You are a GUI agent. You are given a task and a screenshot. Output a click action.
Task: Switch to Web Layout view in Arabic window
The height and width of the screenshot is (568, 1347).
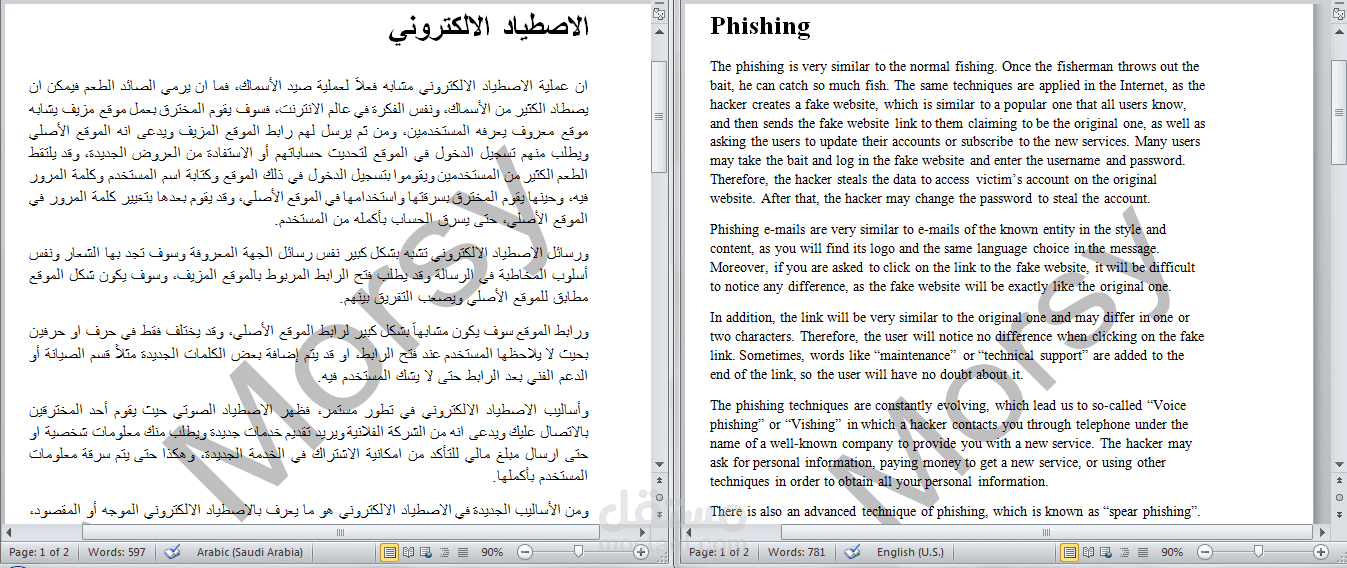[426, 552]
